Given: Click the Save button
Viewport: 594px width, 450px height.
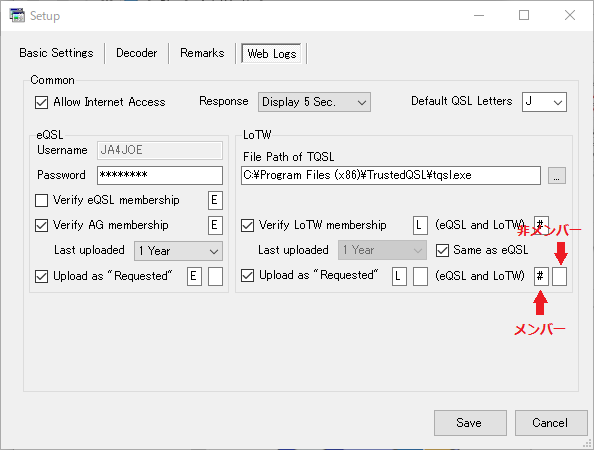Looking at the screenshot, I should pyautogui.click(x=470, y=423).
